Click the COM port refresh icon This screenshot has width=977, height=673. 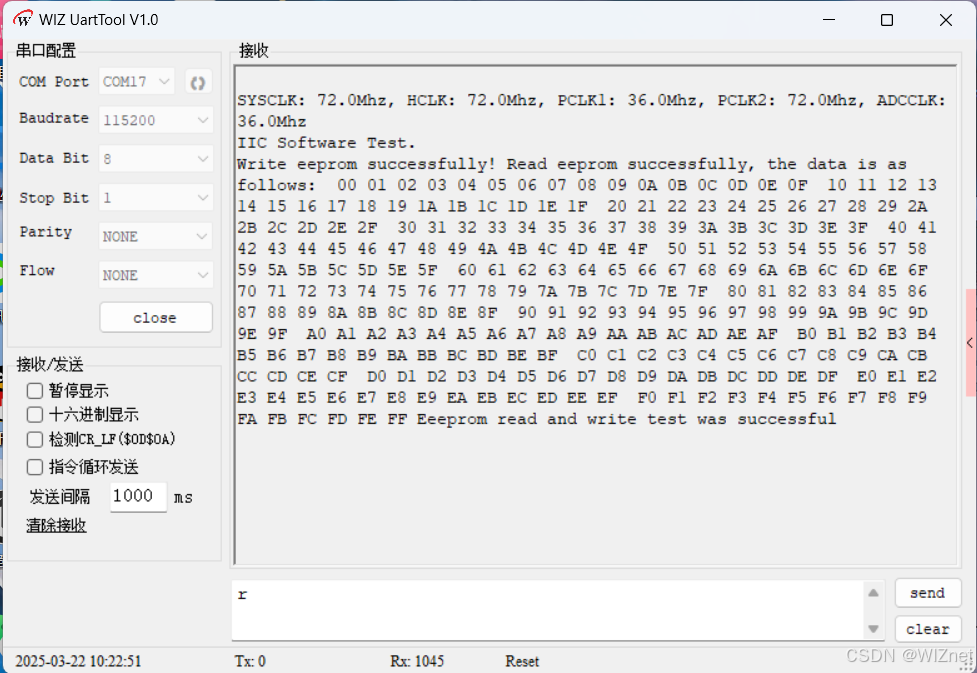point(198,82)
